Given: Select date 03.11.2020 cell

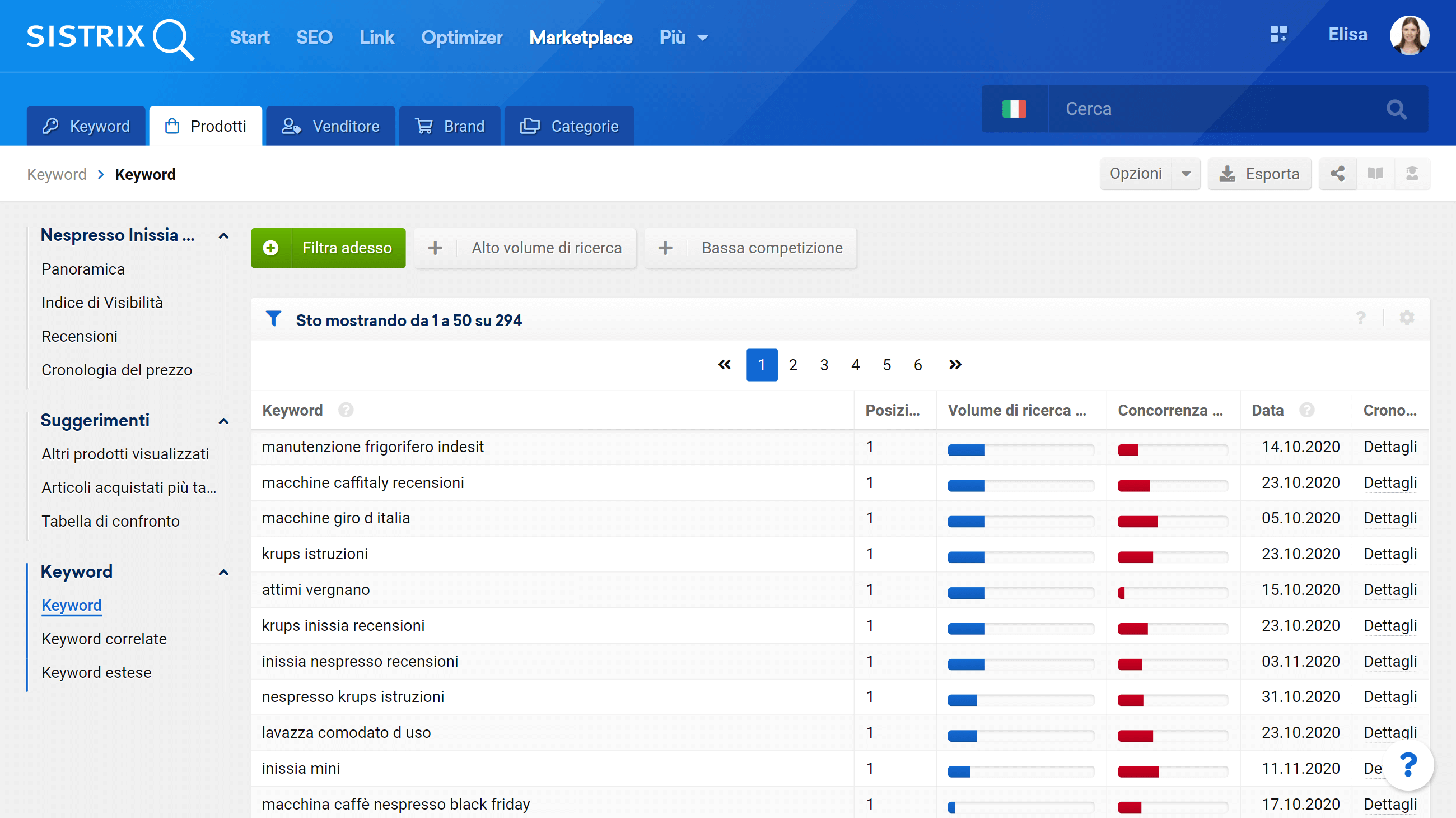Looking at the screenshot, I should pyautogui.click(x=1300, y=661).
